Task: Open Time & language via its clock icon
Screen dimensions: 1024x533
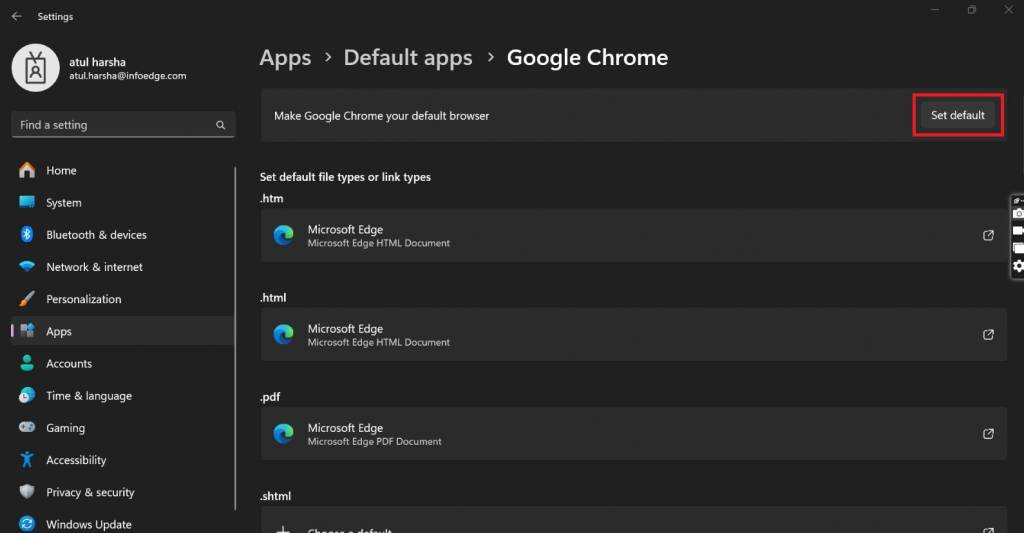Action: coord(27,395)
